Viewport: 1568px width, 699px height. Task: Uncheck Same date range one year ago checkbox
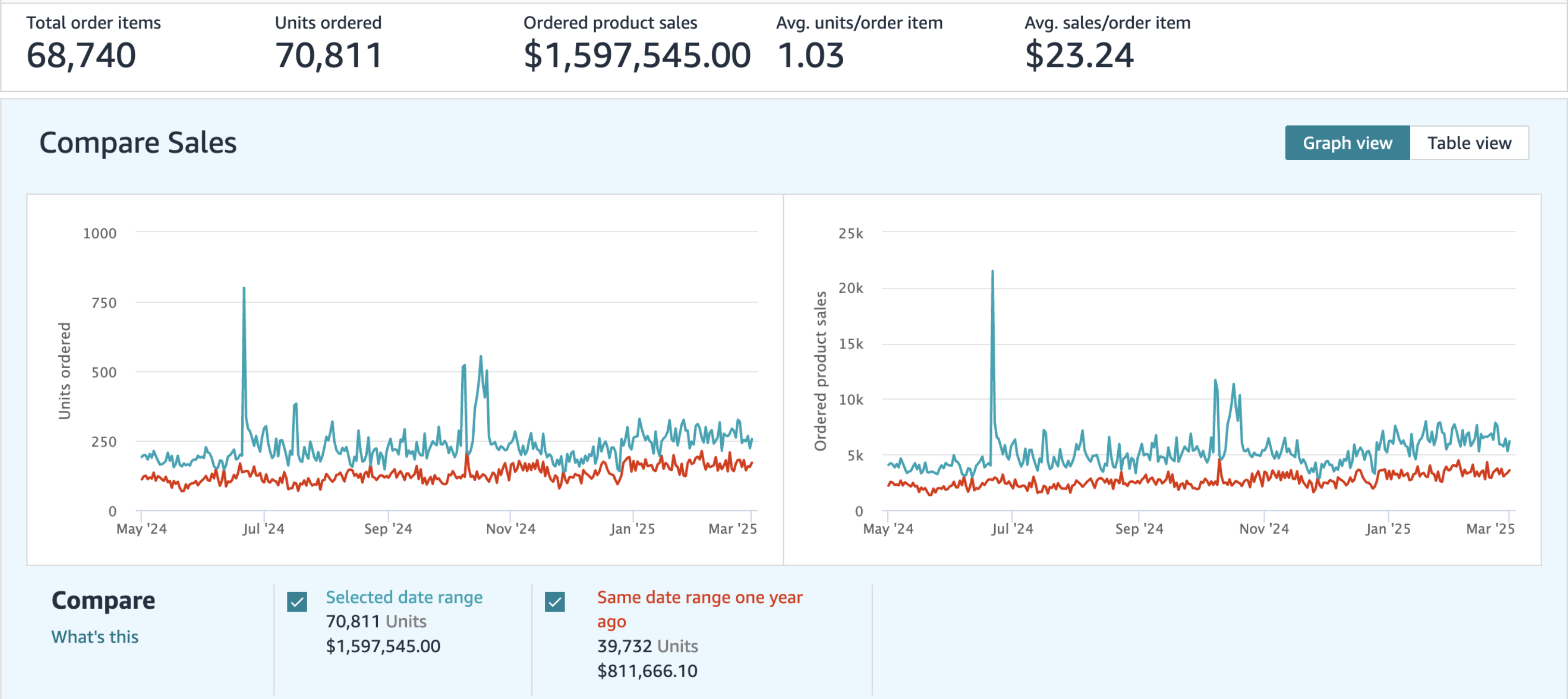point(555,602)
